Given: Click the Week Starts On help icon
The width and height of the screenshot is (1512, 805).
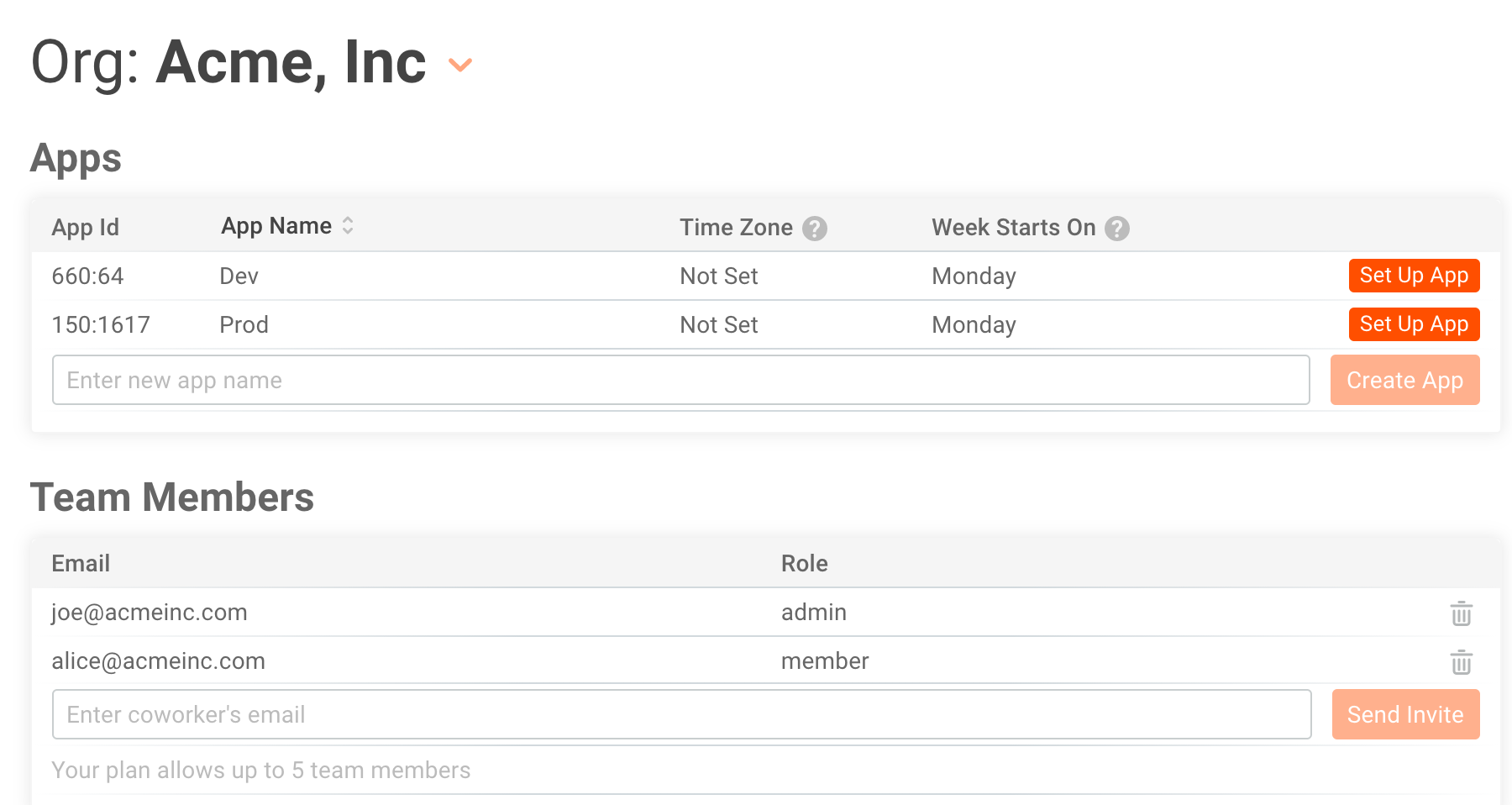Looking at the screenshot, I should tap(1116, 229).
